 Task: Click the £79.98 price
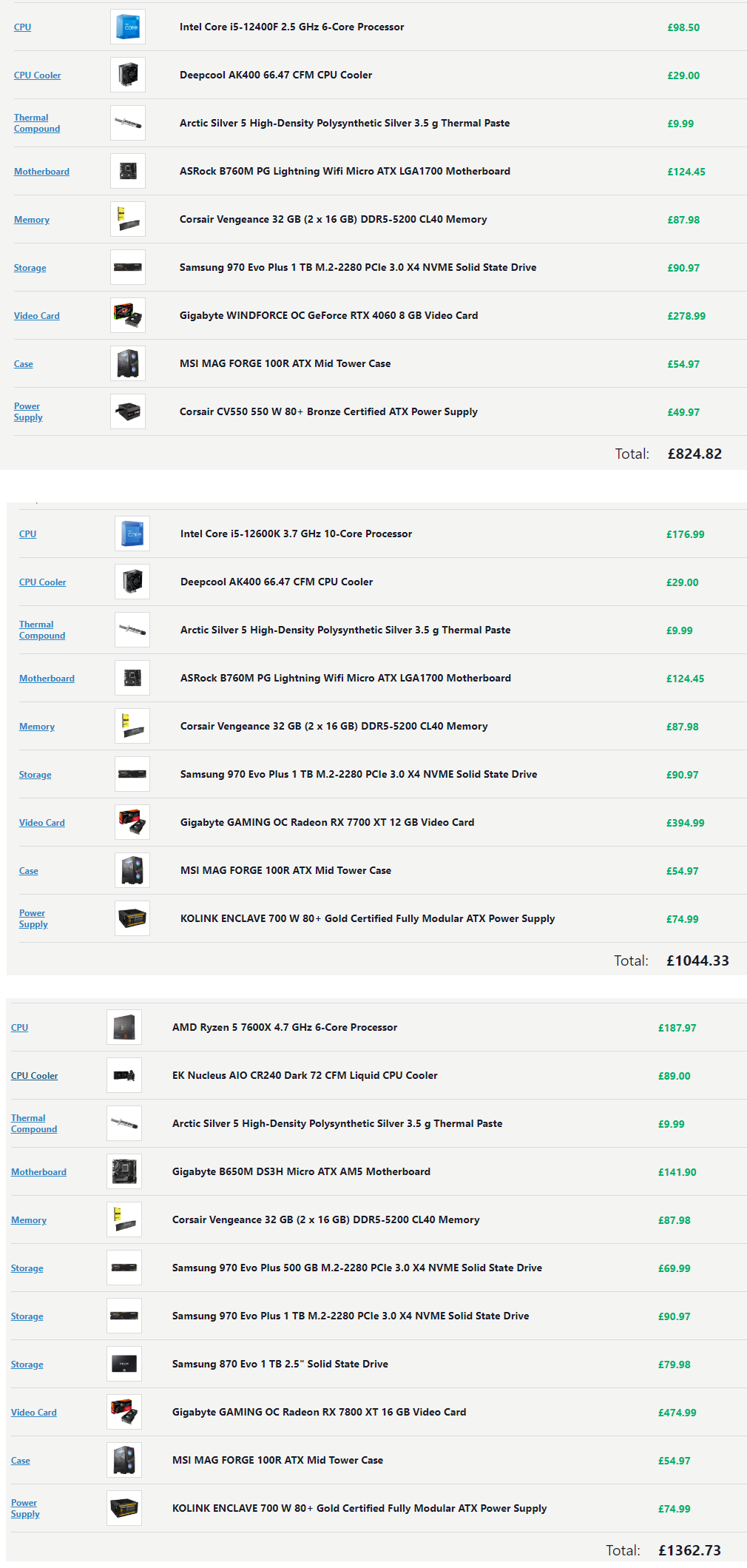(x=674, y=1365)
